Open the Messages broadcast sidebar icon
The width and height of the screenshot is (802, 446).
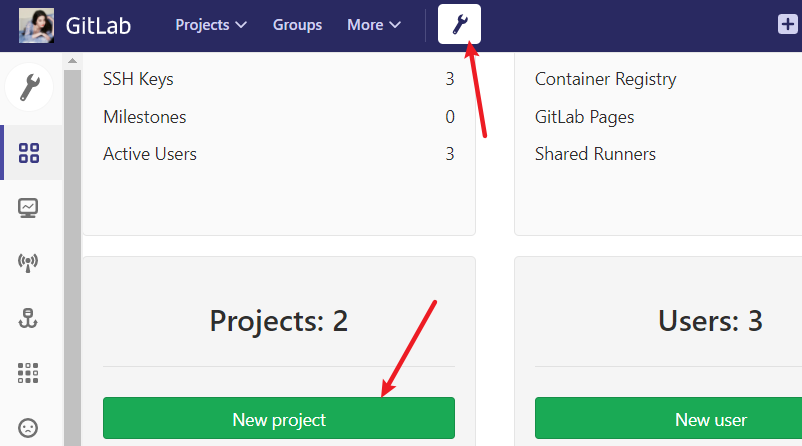pyautogui.click(x=28, y=262)
